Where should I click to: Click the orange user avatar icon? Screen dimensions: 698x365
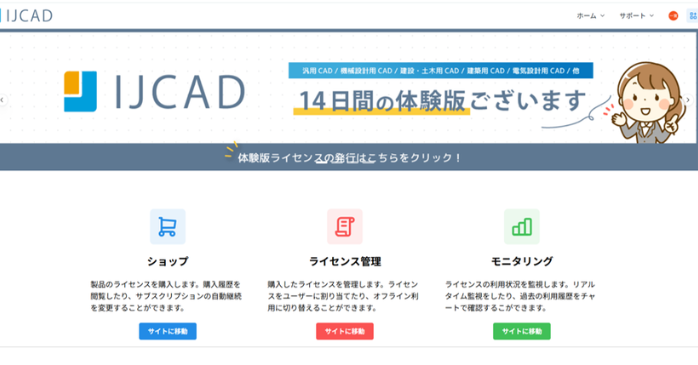673,16
